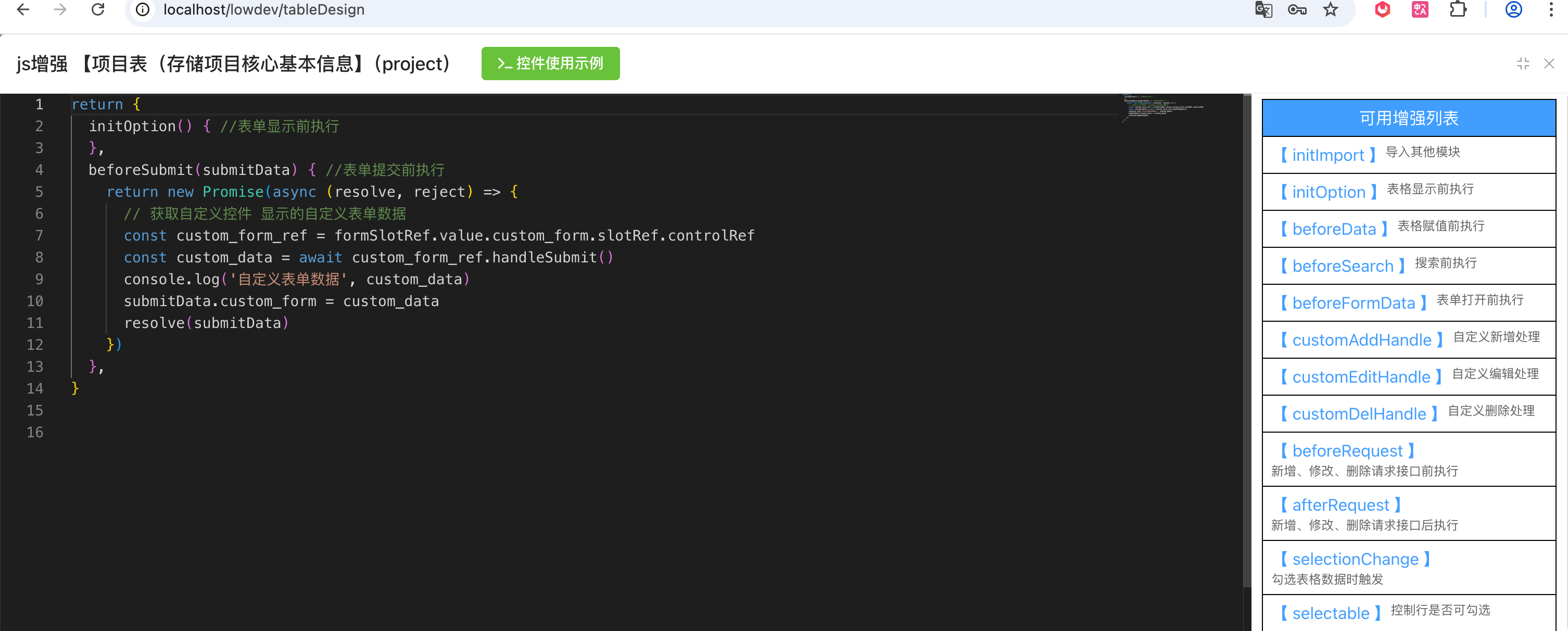The image size is (1568, 631).
Task: Bookmark page with the star icon
Action: pos(1331,10)
